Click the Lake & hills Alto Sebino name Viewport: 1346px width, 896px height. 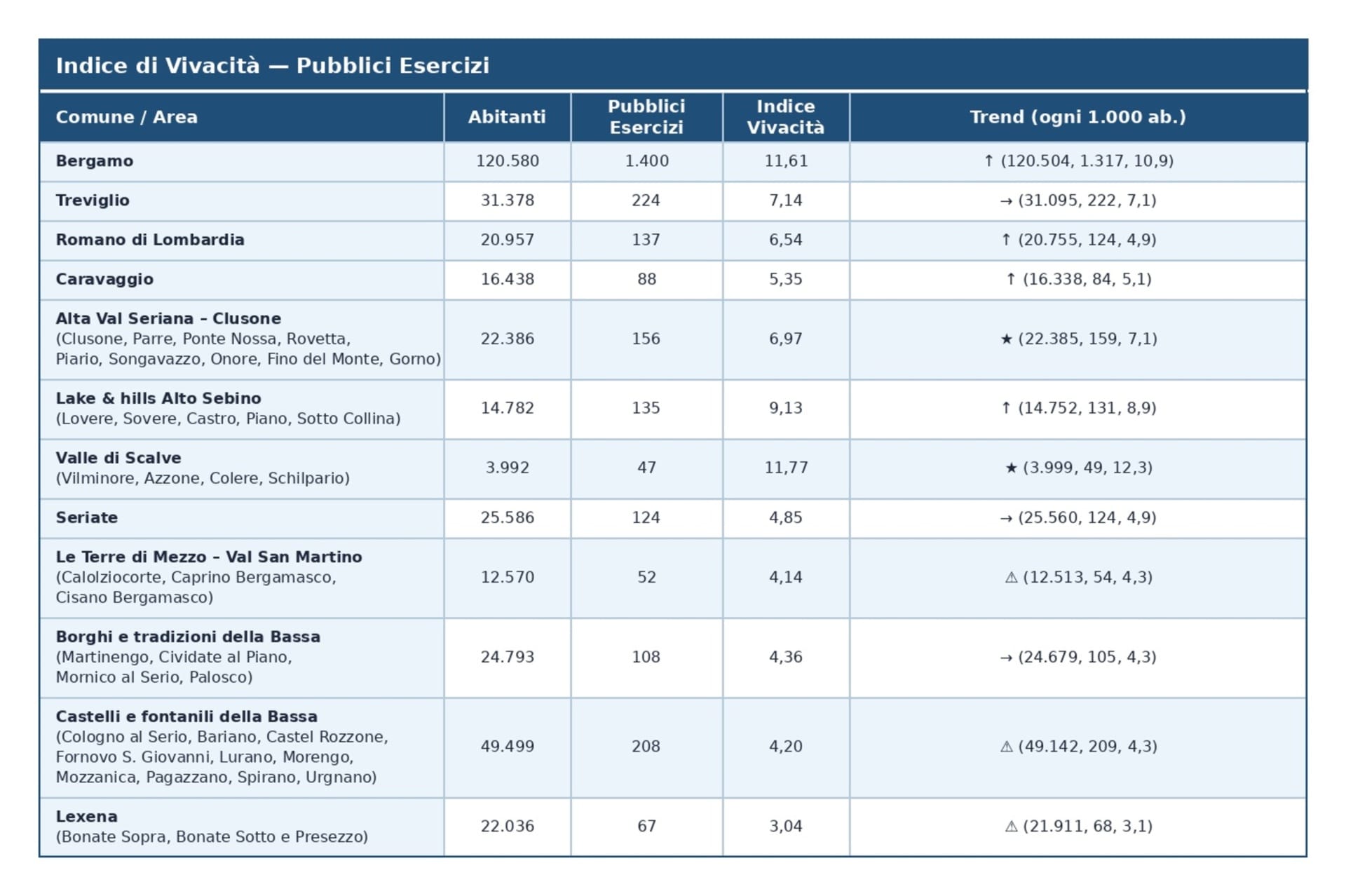coord(158,398)
